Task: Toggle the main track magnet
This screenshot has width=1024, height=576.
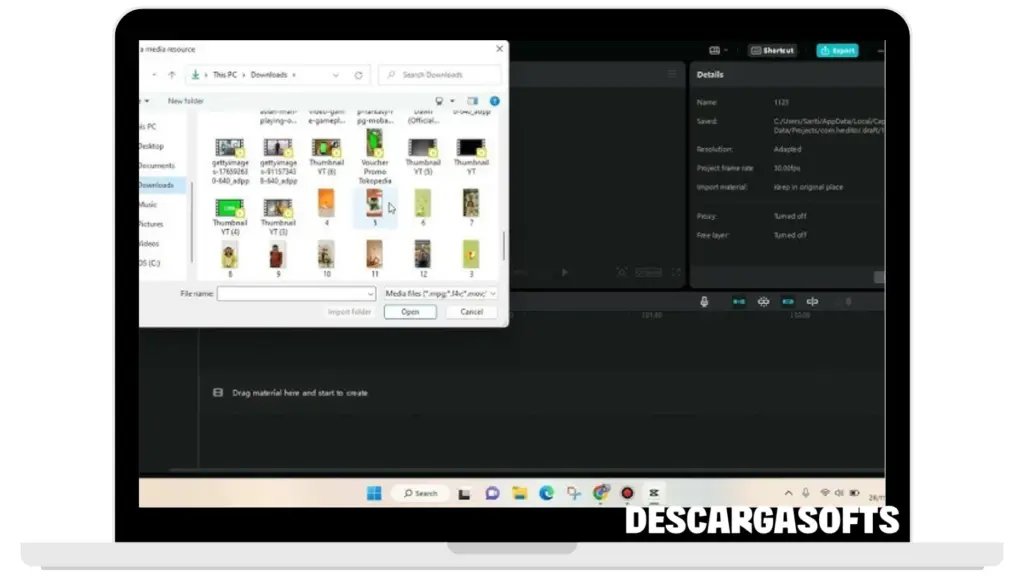Action: pos(739,301)
